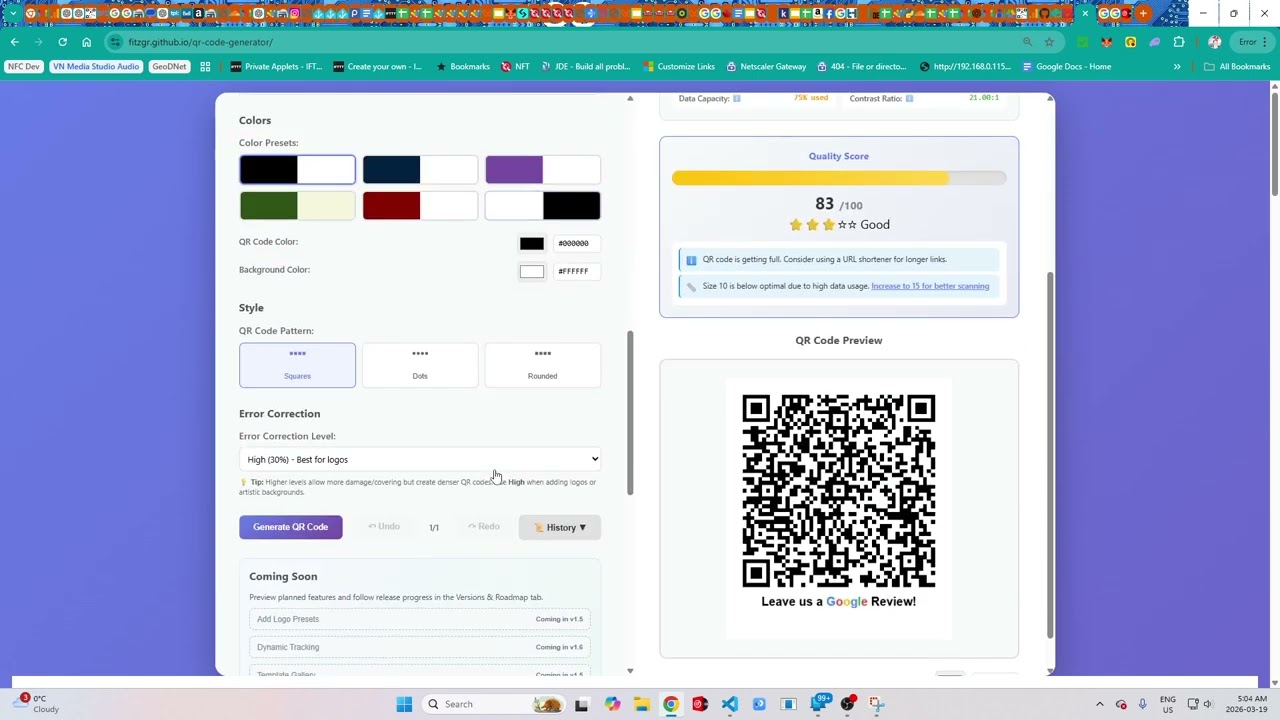Open the Customize Links bookmark

(x=679, y=67)
